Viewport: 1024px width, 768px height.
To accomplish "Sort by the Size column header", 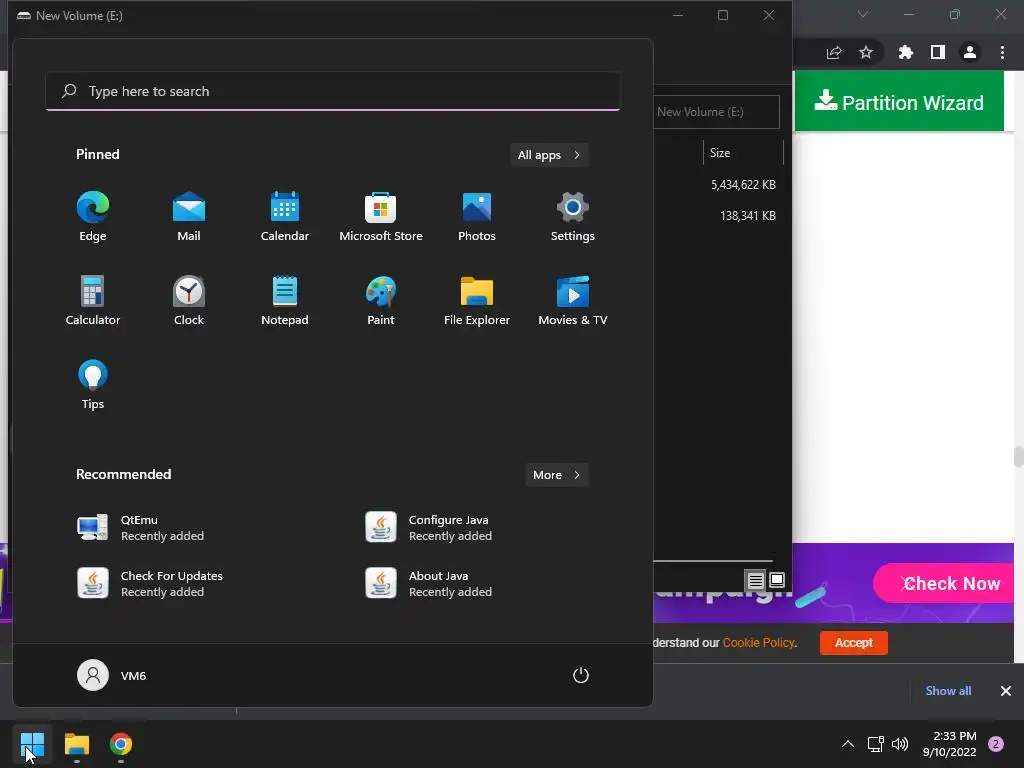I will coord(743,153).
